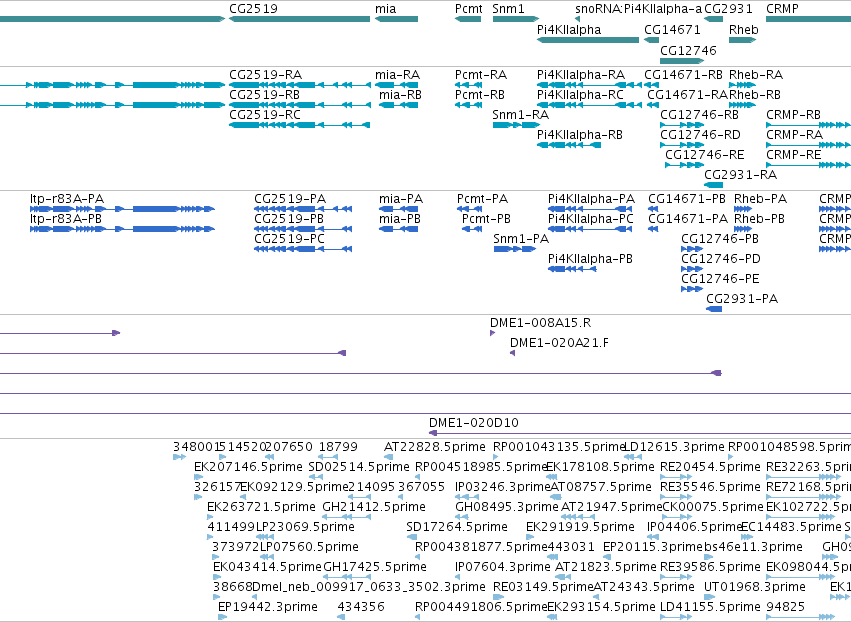The image size is (851, 622).
Task: Select the mia-RB transcript
Action: click(398, 105)
